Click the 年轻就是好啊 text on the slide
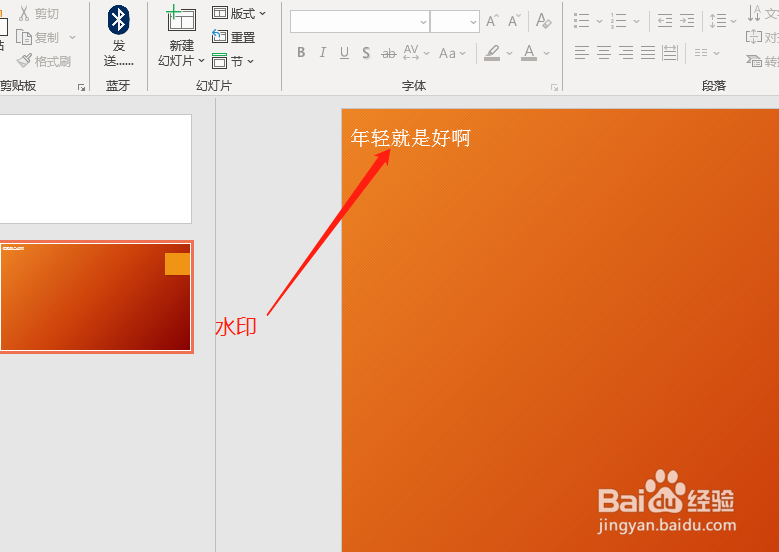This screenshot has height=552, width=779. [410, 138]
